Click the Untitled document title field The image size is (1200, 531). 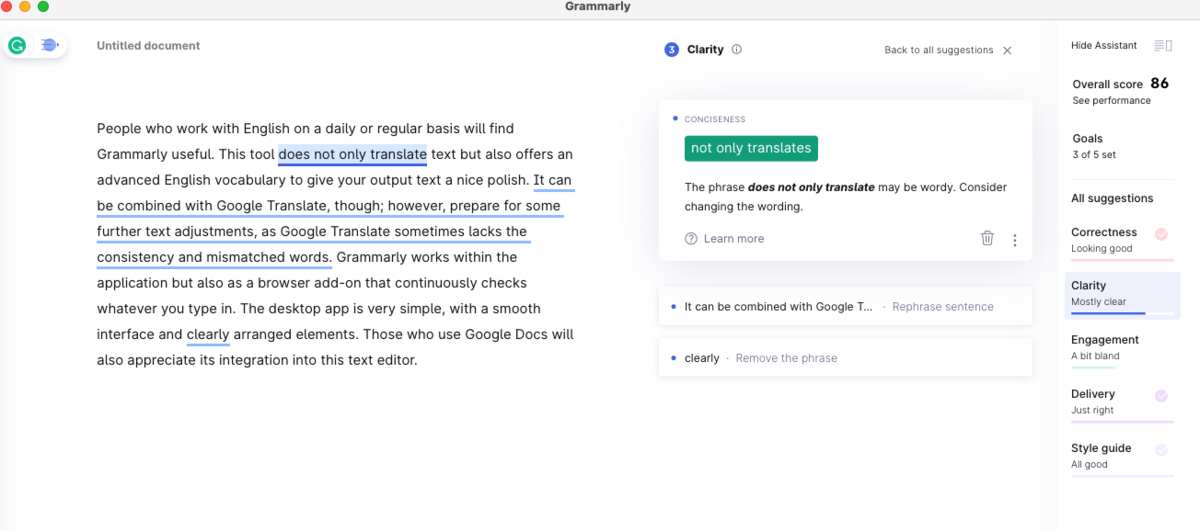pos(148,46)
